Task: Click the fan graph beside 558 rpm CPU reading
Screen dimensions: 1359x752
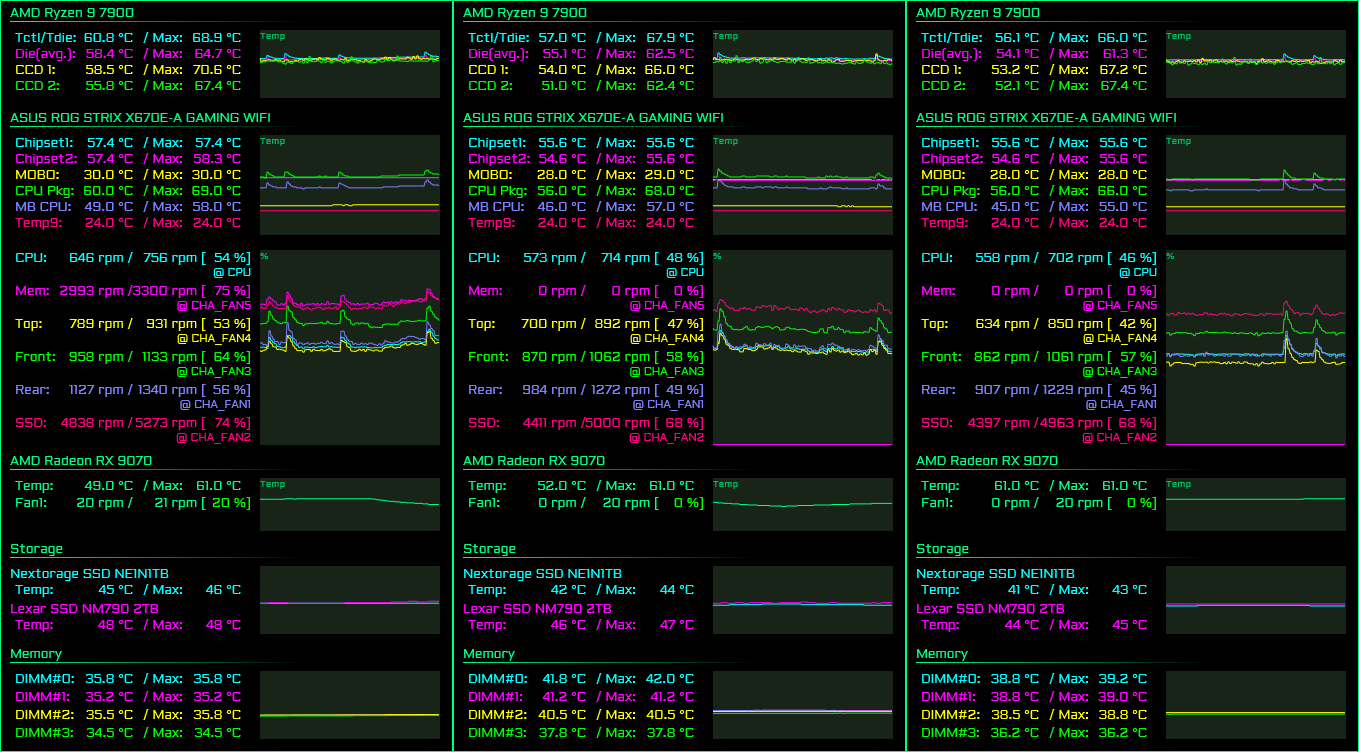Action: pos(1256,347)
